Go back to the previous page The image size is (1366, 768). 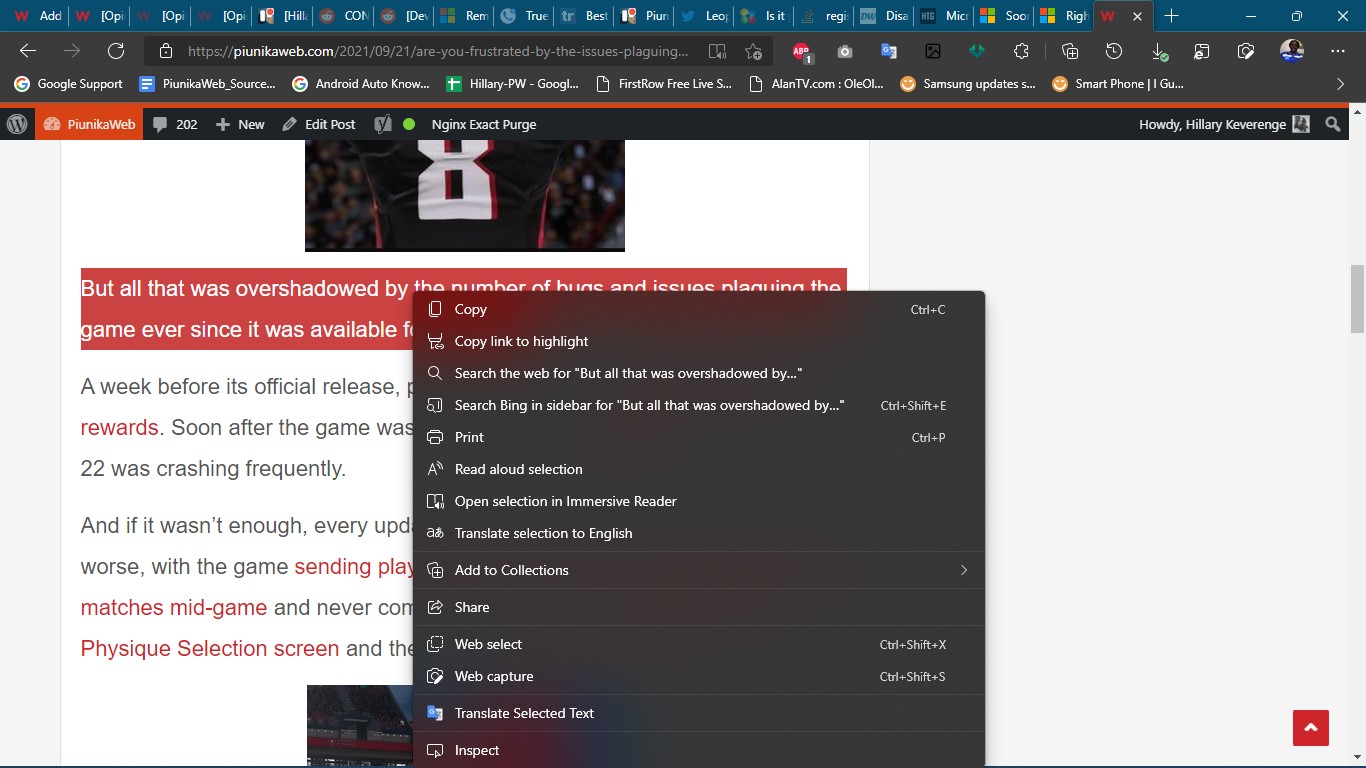28,51
